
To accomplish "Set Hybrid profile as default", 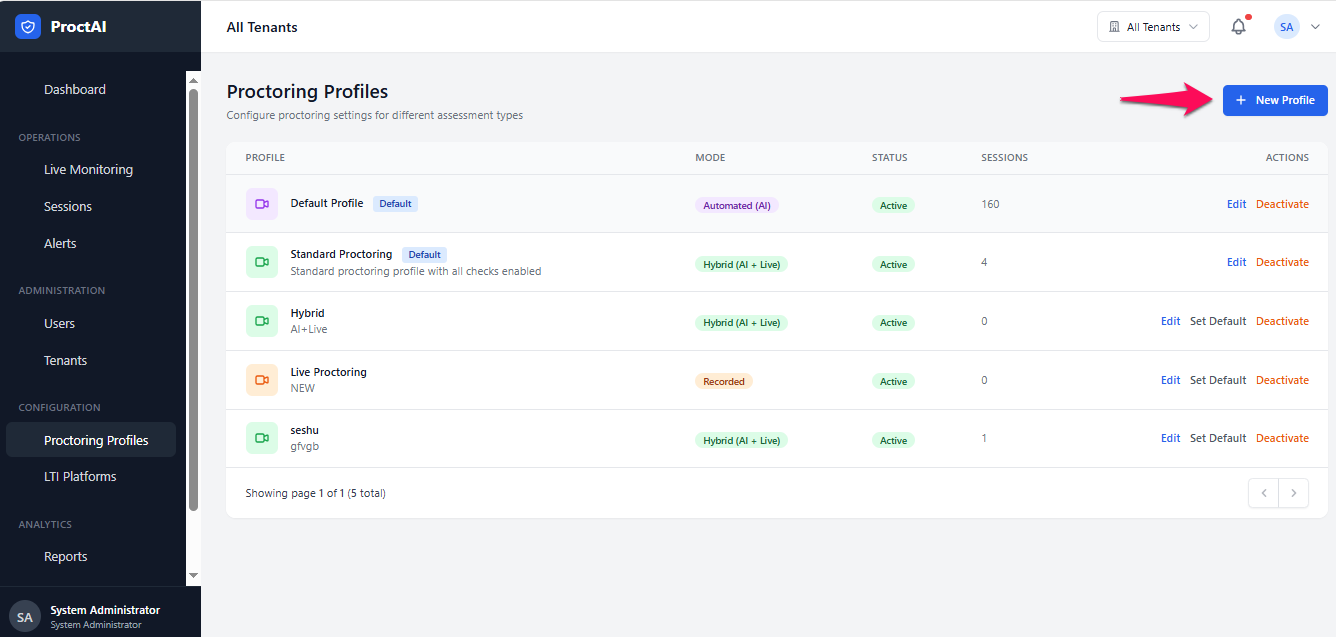I will pos(1218,321).
